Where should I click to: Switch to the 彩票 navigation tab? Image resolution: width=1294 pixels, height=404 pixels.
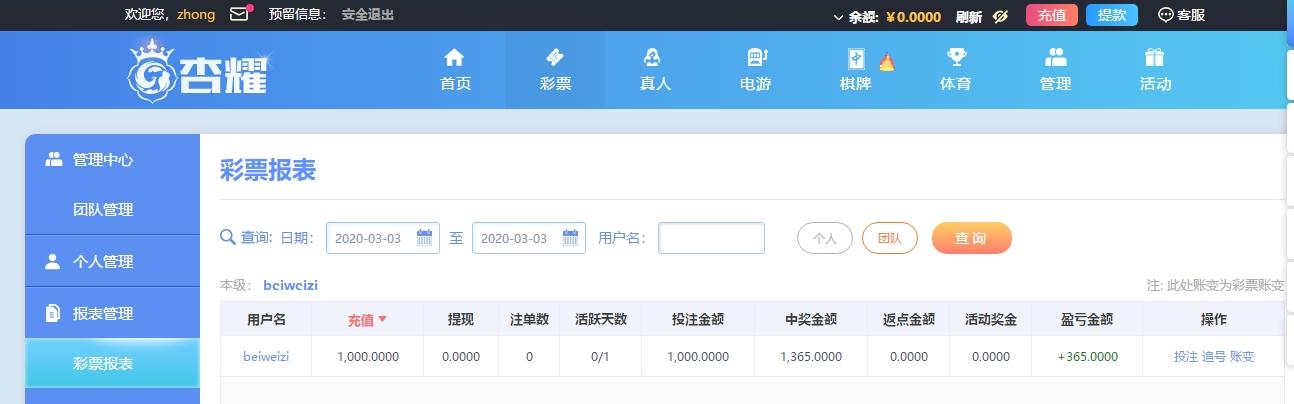click(555, 70)
